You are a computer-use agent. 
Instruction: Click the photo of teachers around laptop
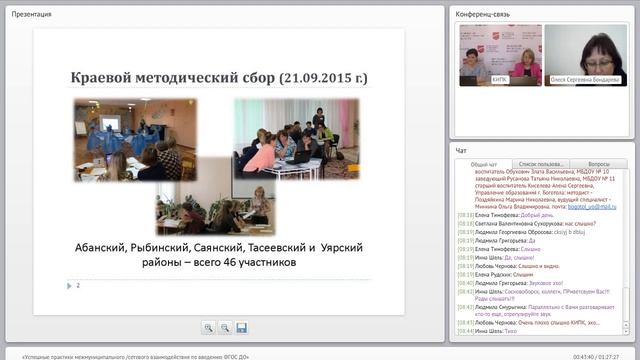297,139
